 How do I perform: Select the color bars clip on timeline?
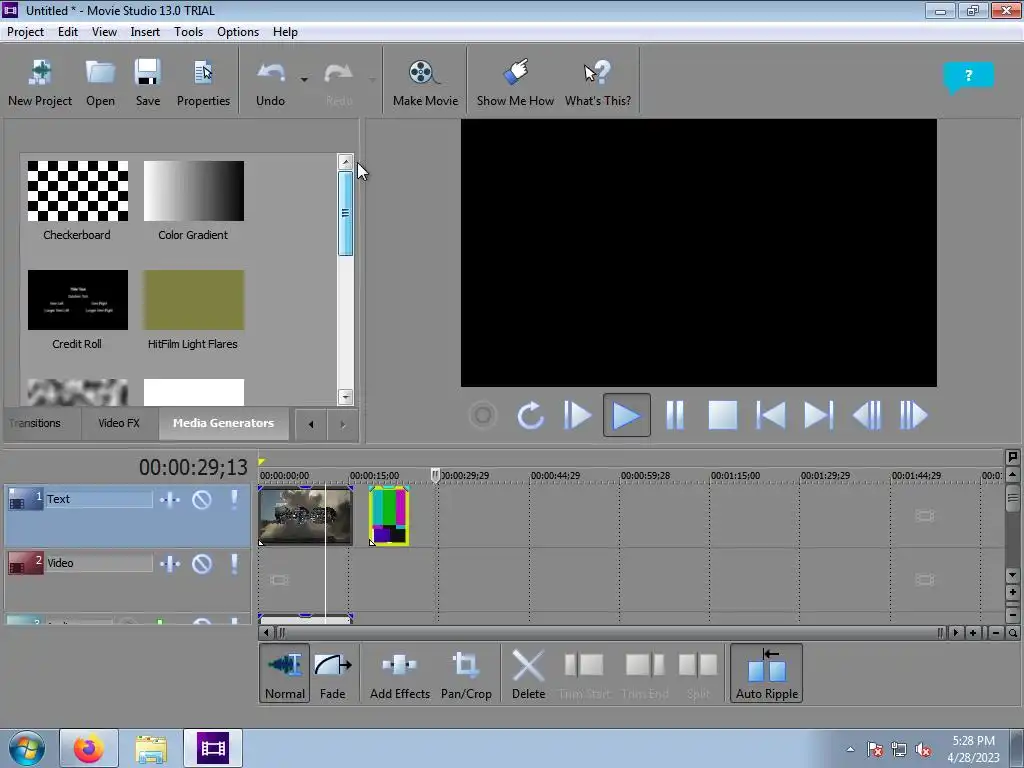(389, 516)
